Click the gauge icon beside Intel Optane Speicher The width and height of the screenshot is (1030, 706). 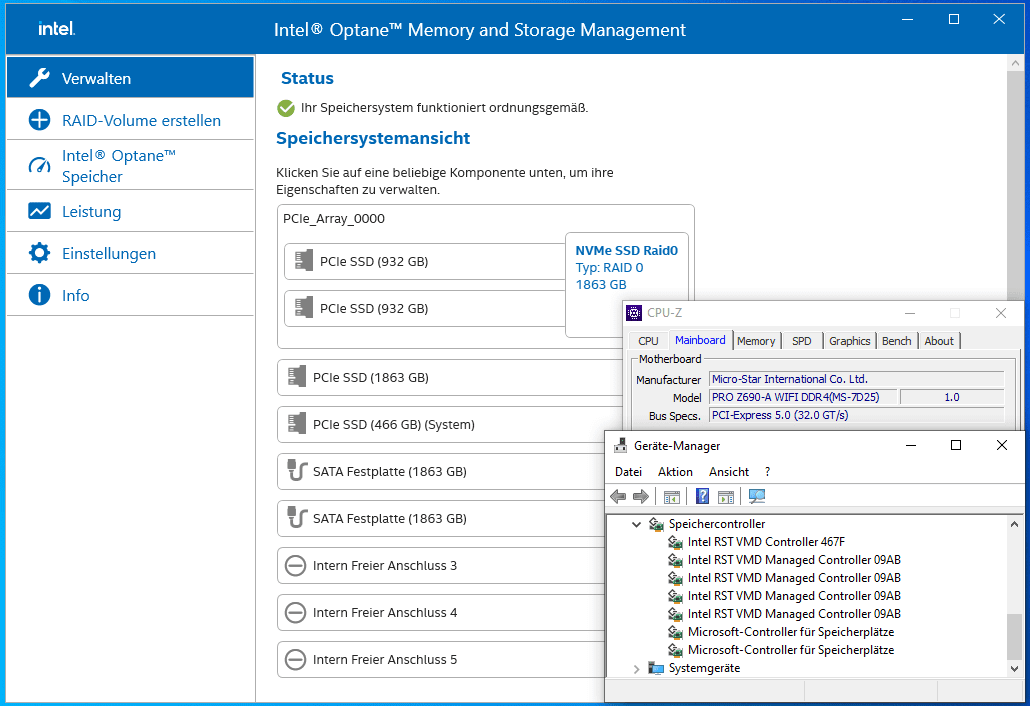click(x=39, y=165)
